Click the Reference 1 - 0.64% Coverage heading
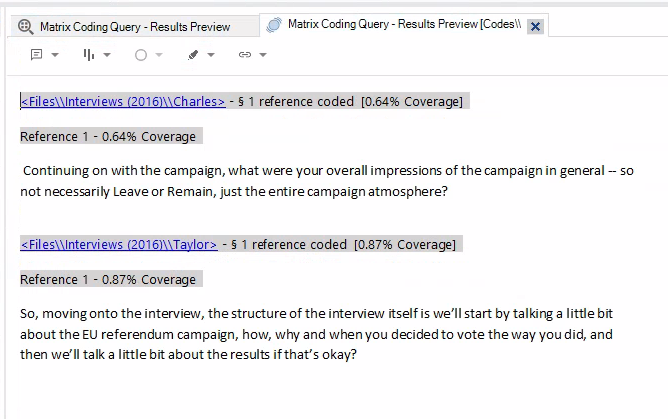 107,136
